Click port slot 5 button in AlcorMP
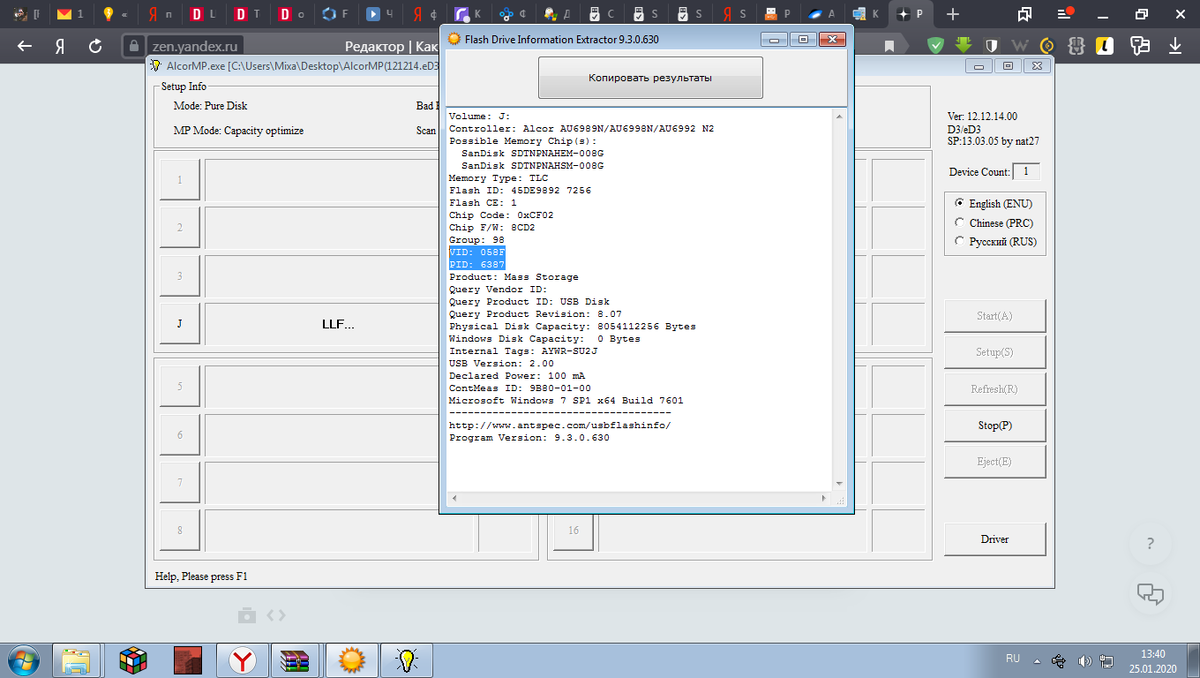The height and width of the screenshot is (678, 1200). point(180,386)
